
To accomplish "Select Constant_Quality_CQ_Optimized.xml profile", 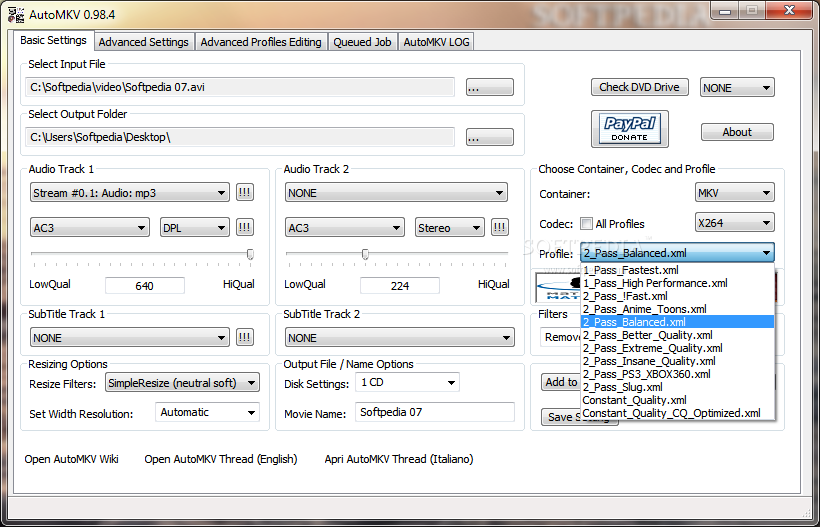I will (x=677, y=413).
